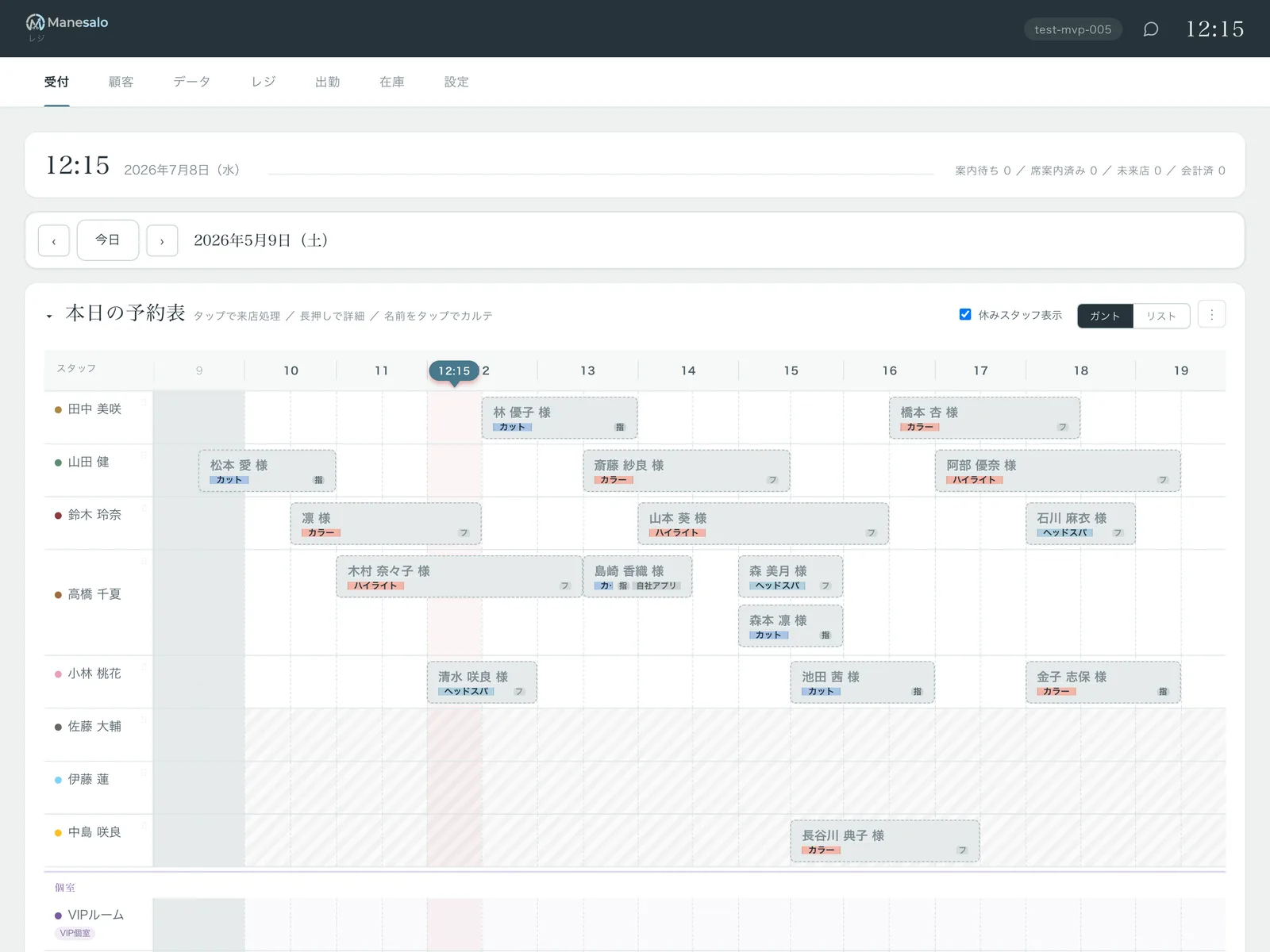Open 松本 愛 様 reservation card
The width and height of the screenshot is (1270, 952).
[267, 471]
